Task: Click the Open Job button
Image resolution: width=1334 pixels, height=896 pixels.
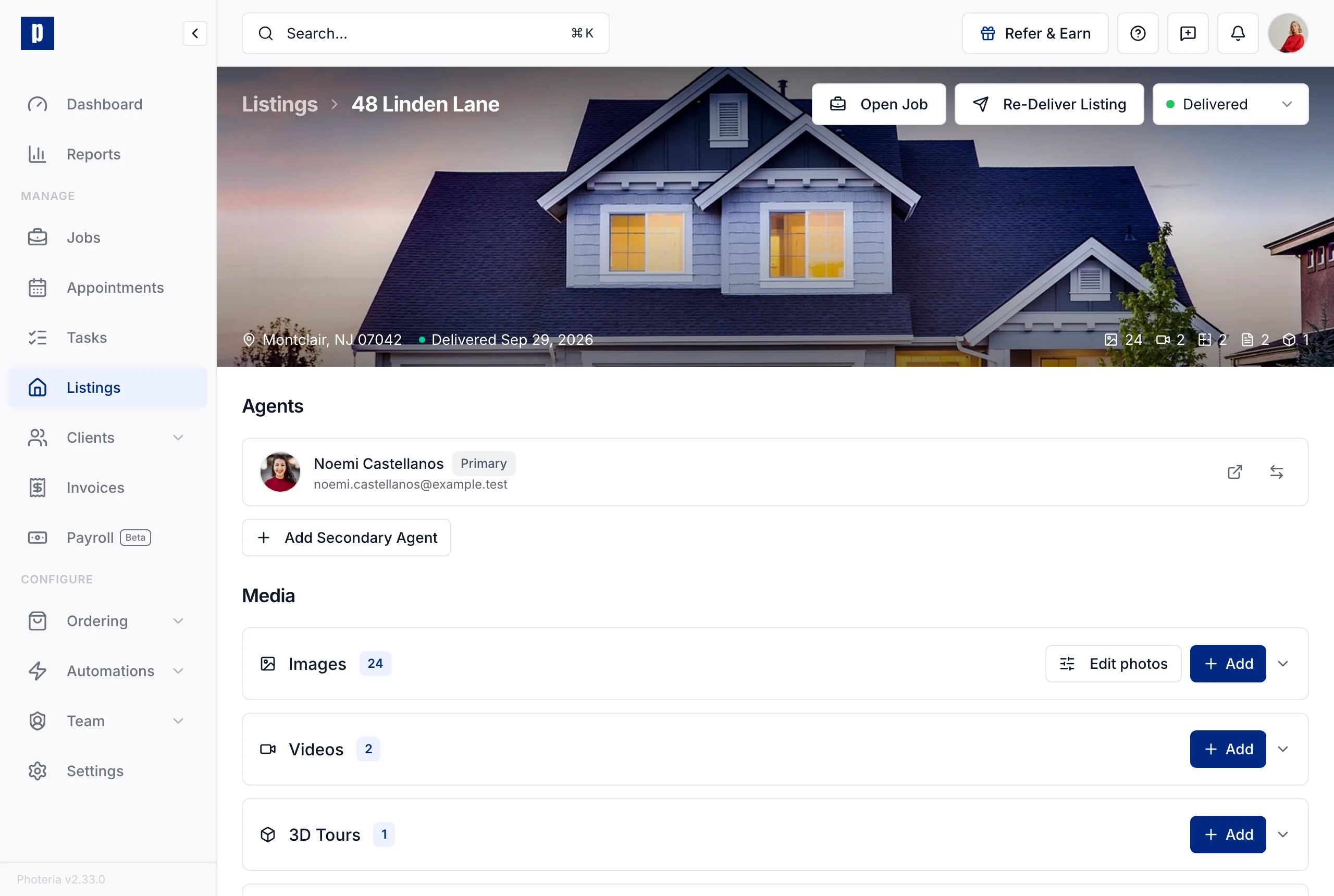Action: click(x=879, y=104)
